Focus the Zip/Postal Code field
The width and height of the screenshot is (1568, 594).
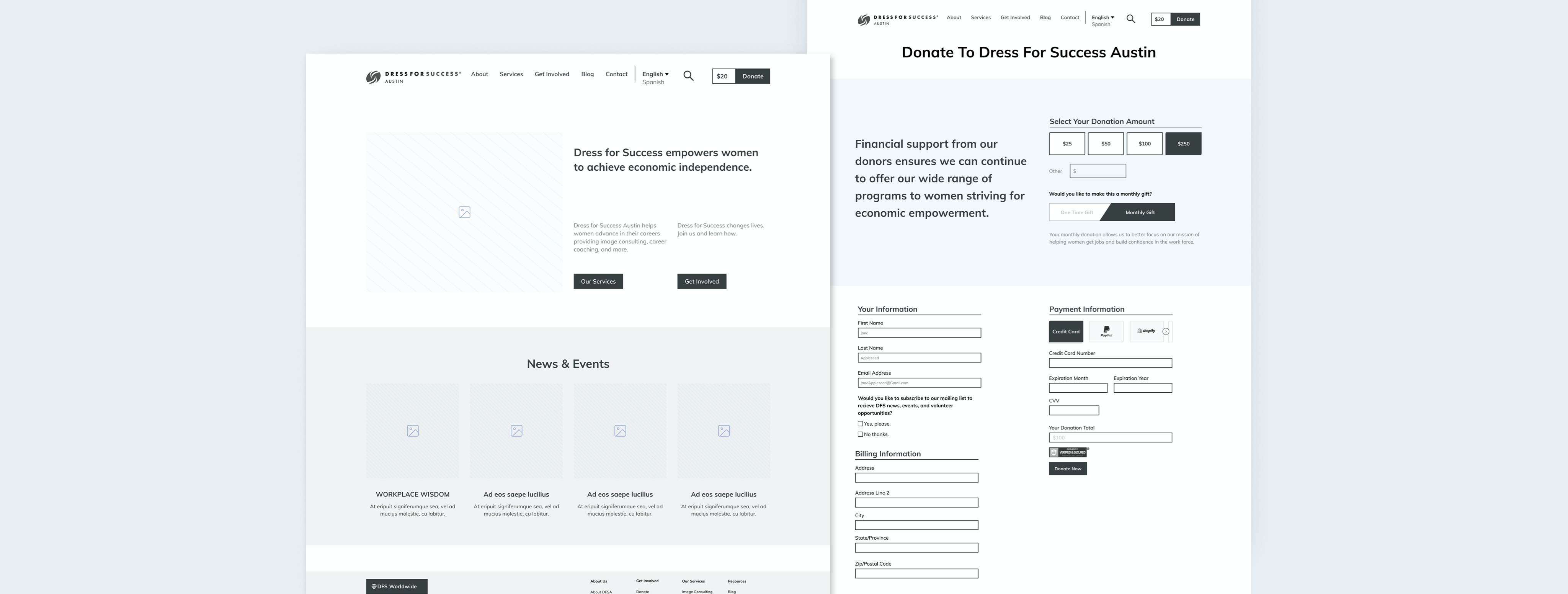coord(917,574)
